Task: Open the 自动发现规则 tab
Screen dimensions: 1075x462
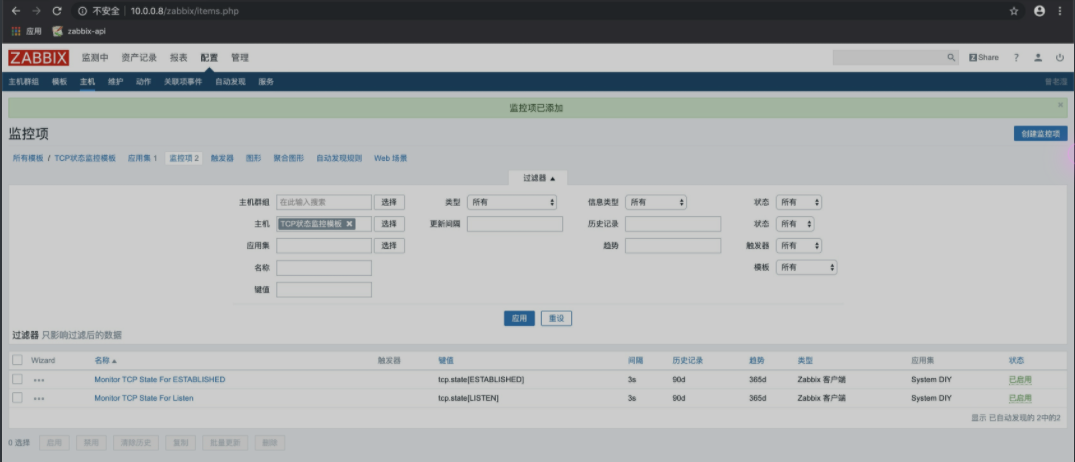Action: (x=339, y=158)
